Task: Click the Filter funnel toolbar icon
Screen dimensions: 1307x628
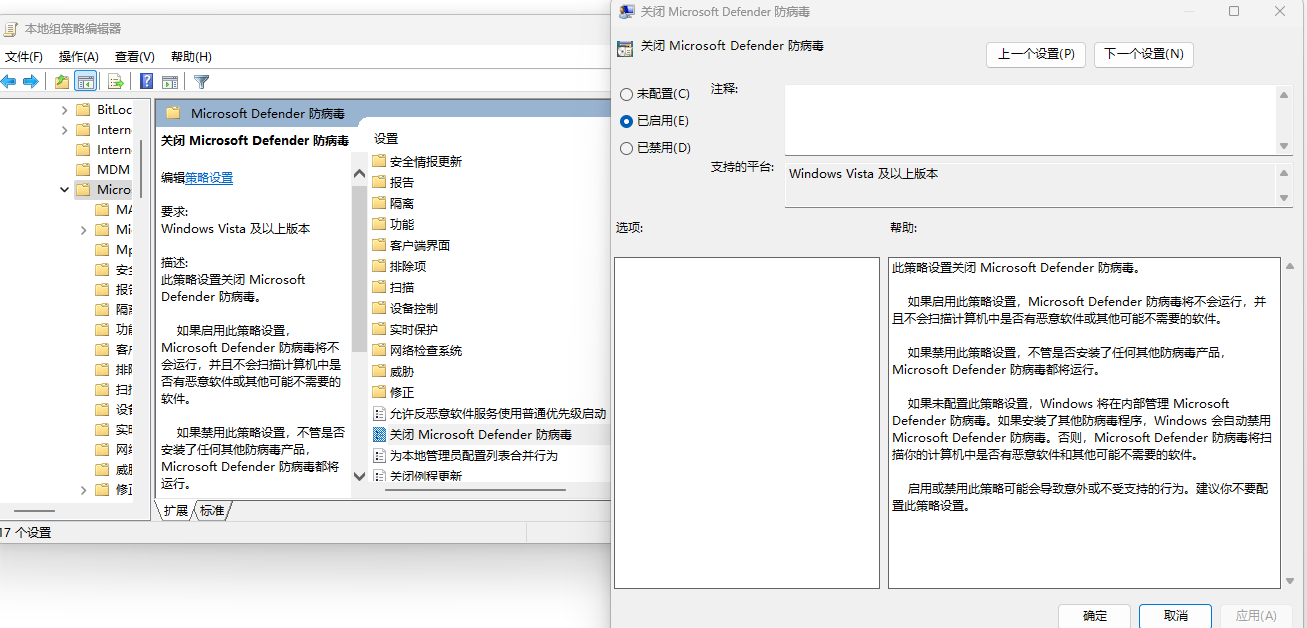Action: click(201, 81)
